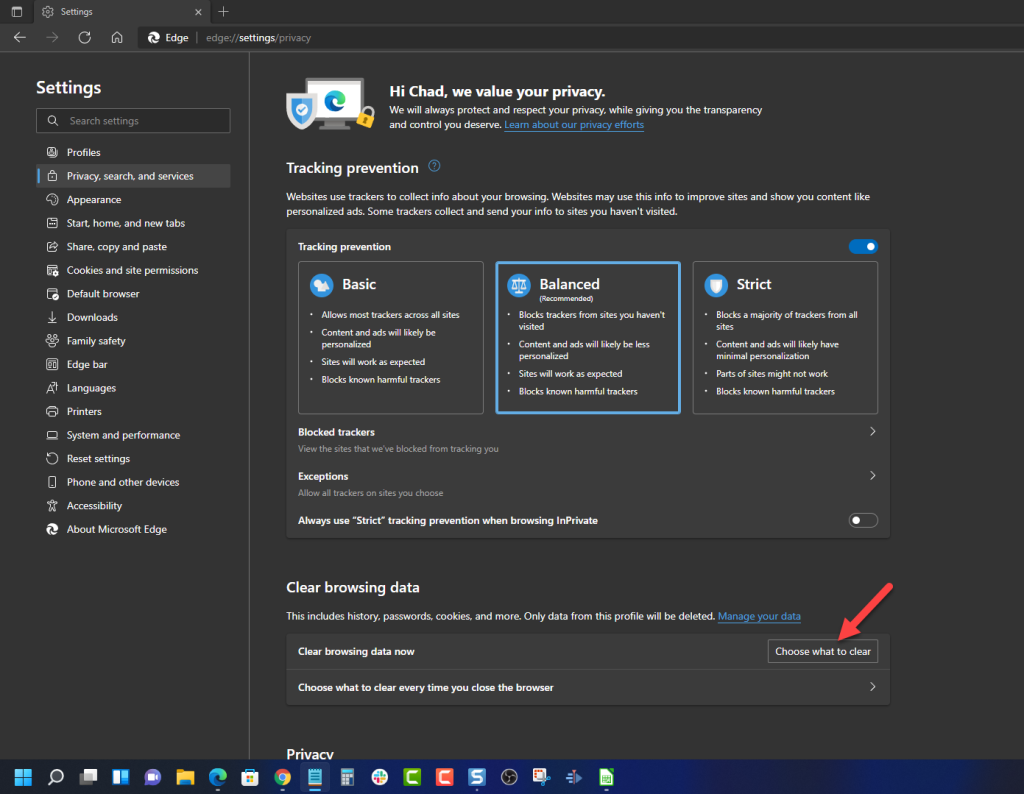Open Default browser settings
This screenshot has height=794, width=1024.
133,293
